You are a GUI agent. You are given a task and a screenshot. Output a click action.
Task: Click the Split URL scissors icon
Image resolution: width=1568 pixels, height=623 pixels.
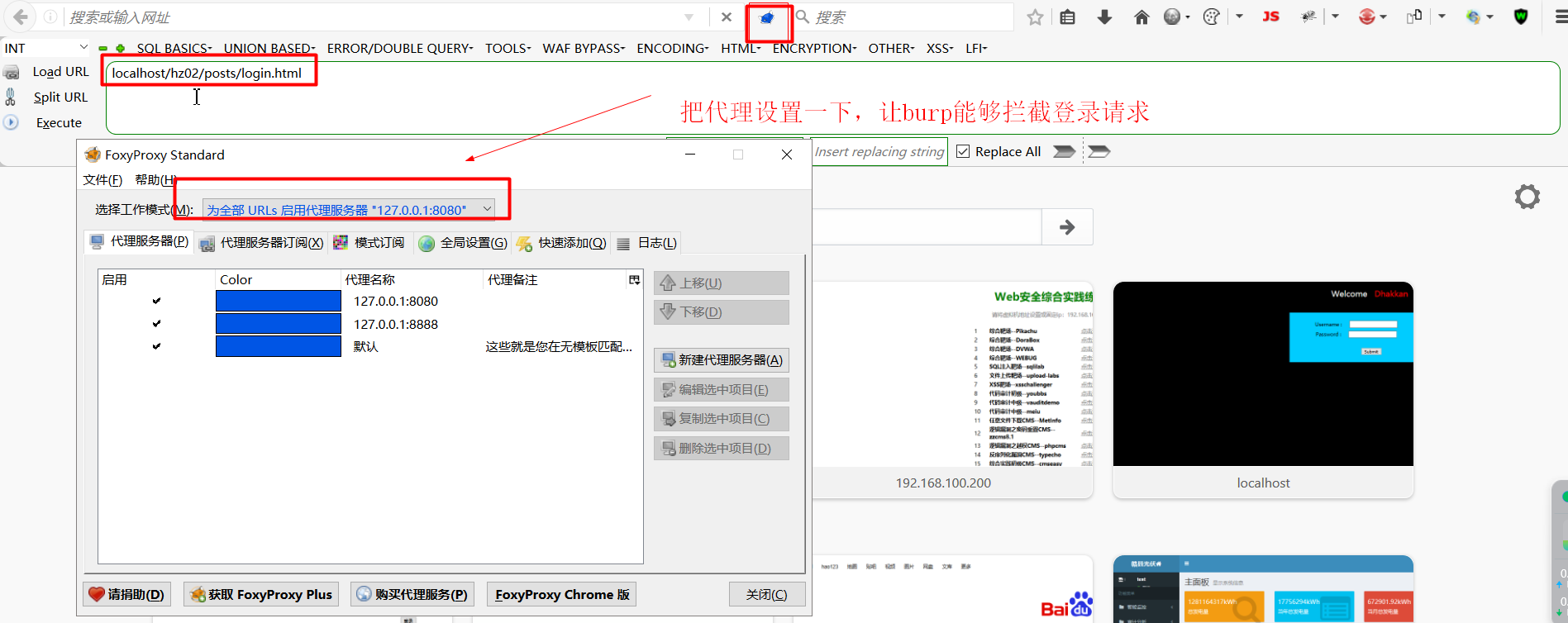11,97
